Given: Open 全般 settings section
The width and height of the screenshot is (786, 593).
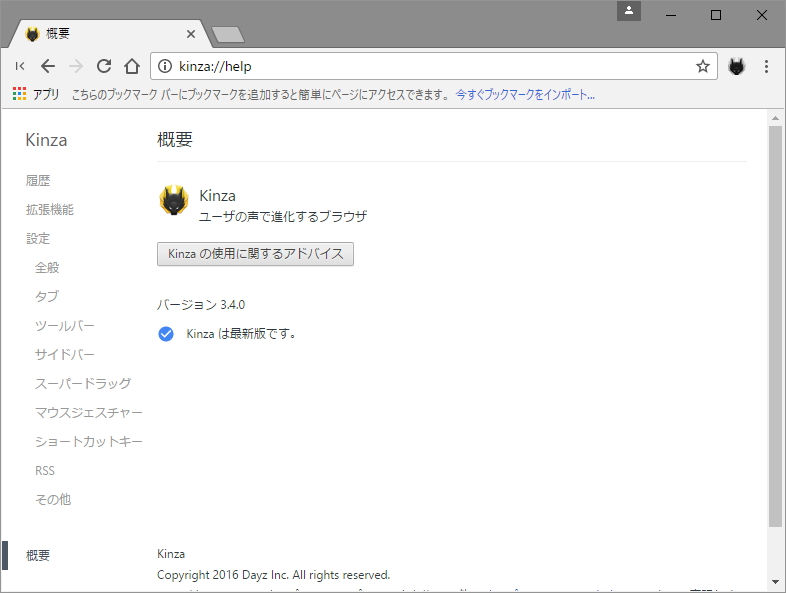Looking at the screenshot, I should (x=47, y=268).
